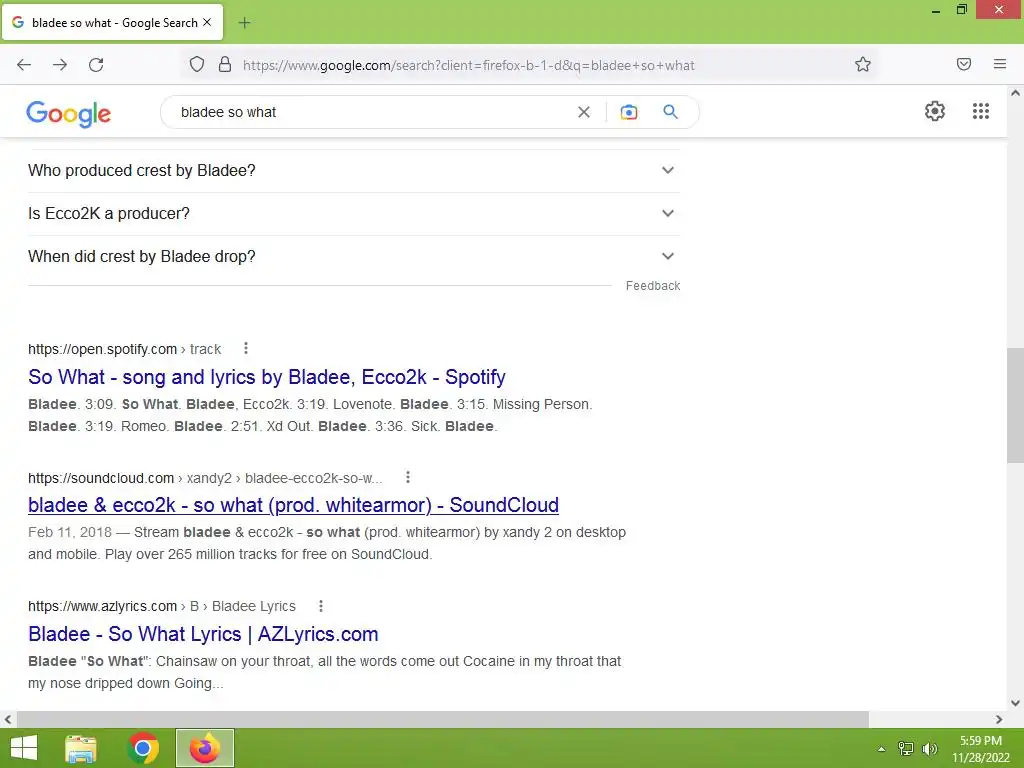Click the Feedback link
The width and height of the screenshot is (1024, 768).
(652, 286)
